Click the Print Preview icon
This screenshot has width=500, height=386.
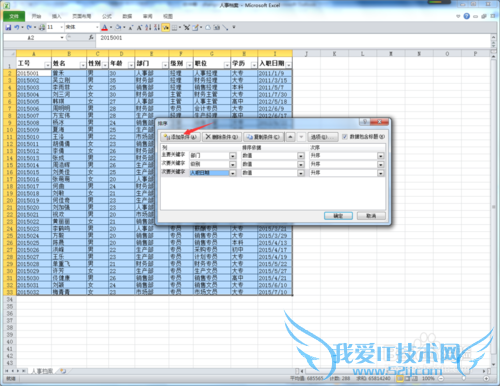[42, 27]
